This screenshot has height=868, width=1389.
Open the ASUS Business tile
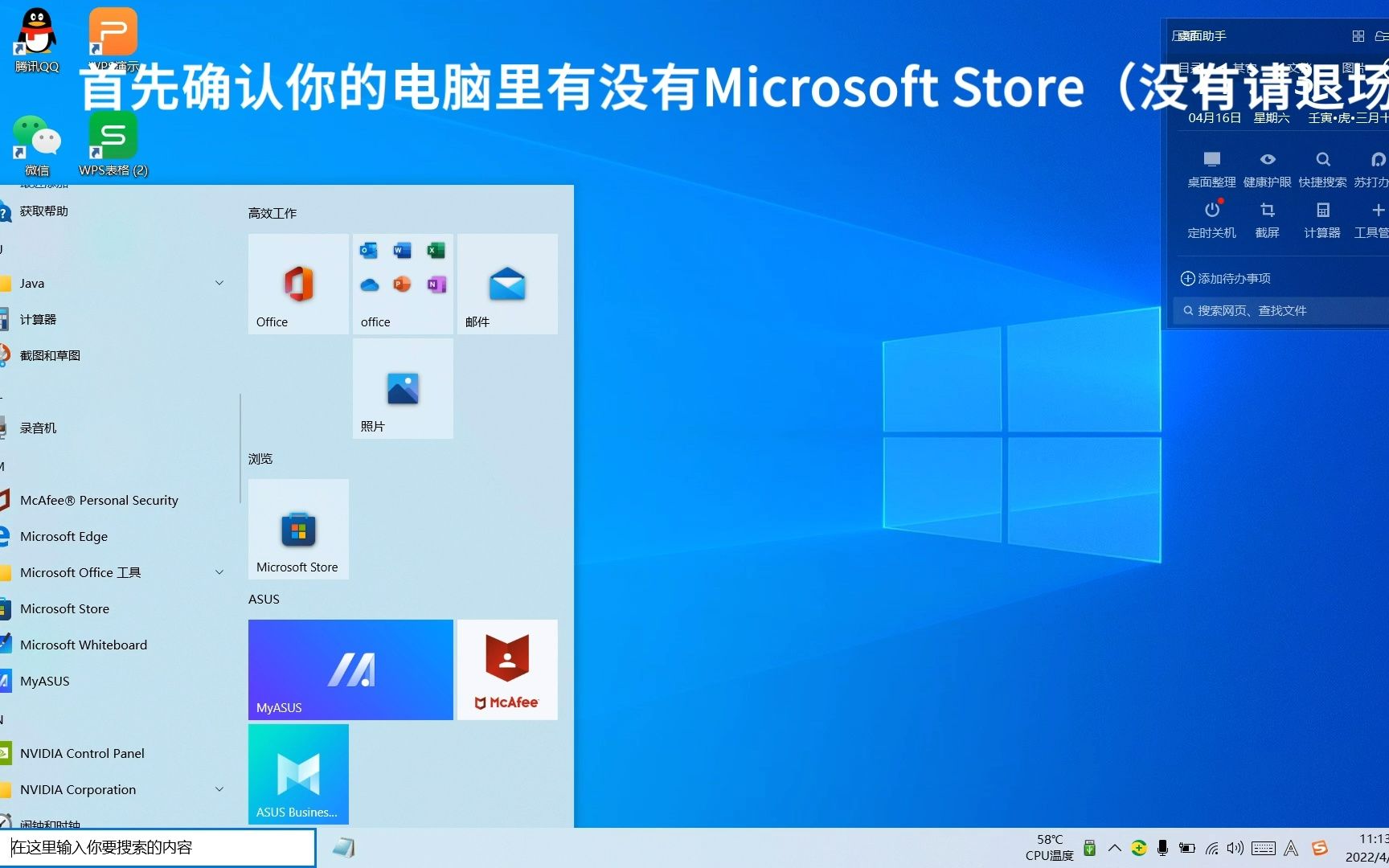[298, 774]
